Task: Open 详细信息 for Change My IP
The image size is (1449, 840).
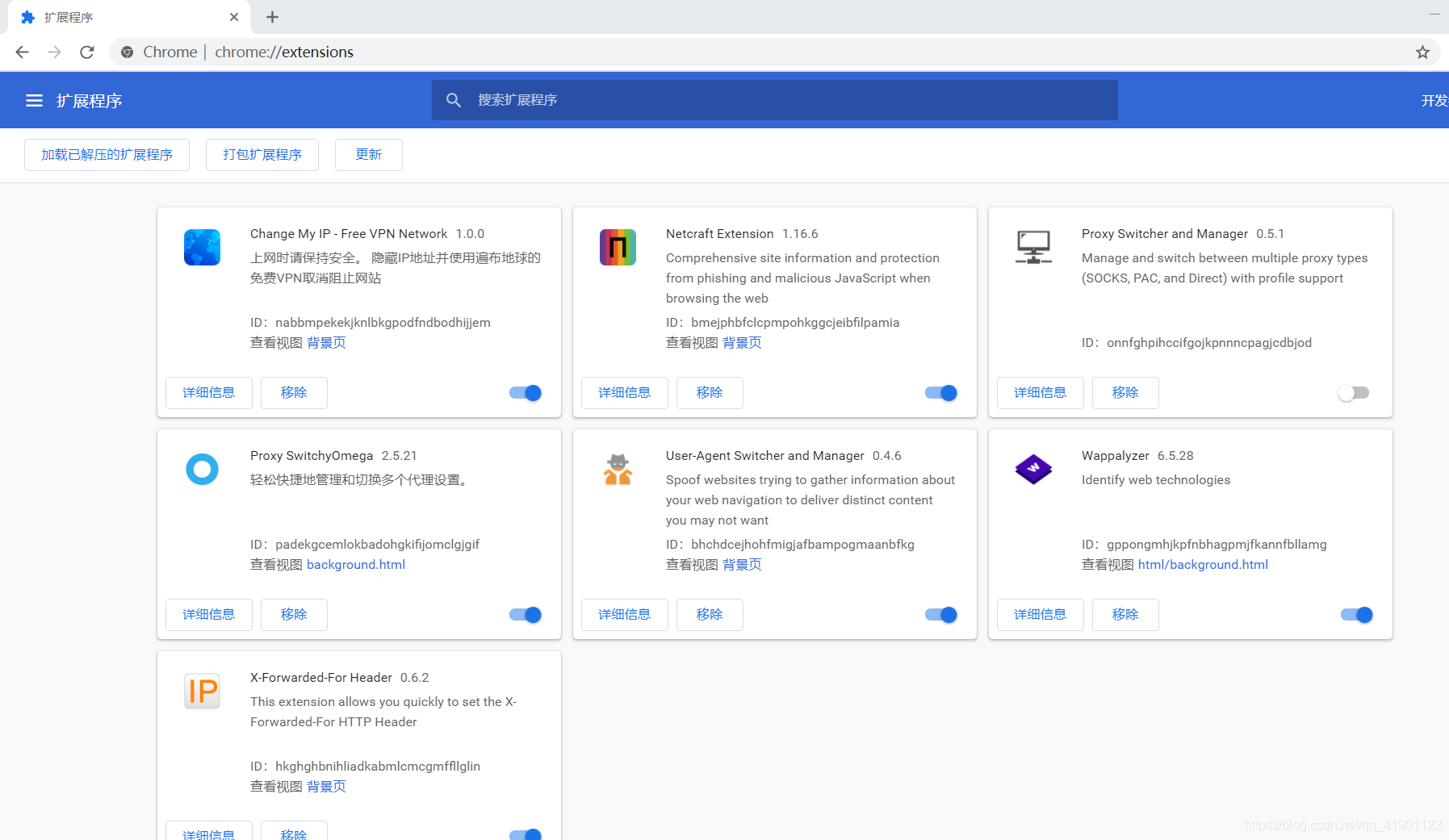Action: coord(209,393)
